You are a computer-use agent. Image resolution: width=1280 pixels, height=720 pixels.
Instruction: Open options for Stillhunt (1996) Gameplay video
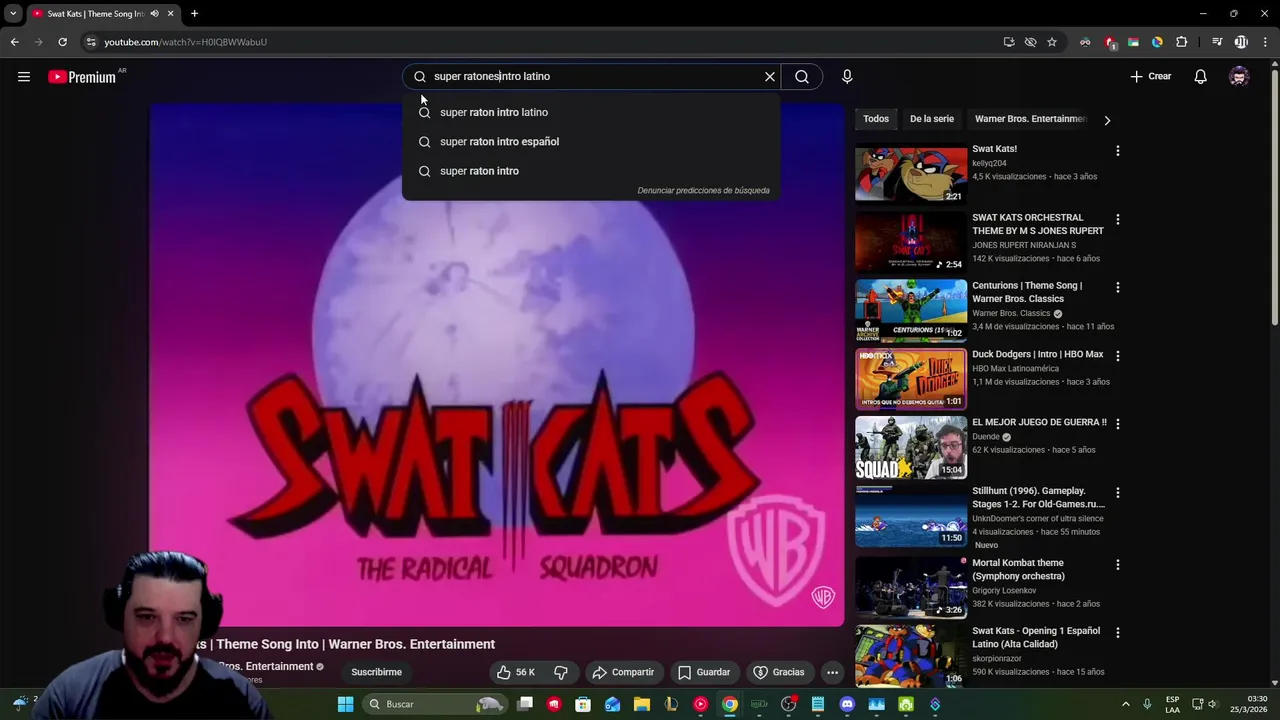pos(1117,493)
